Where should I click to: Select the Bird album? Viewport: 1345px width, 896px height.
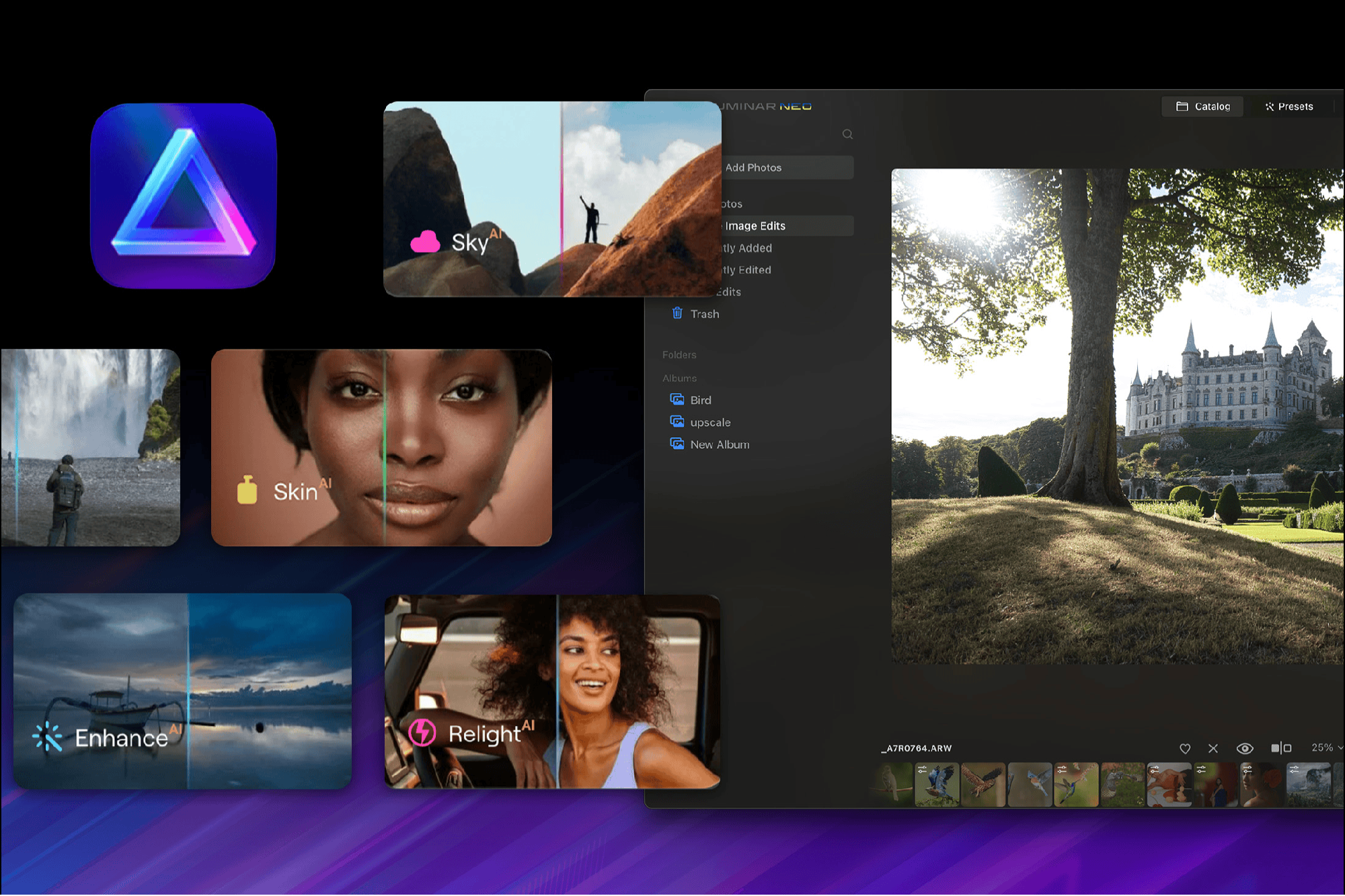coord(699,399)
